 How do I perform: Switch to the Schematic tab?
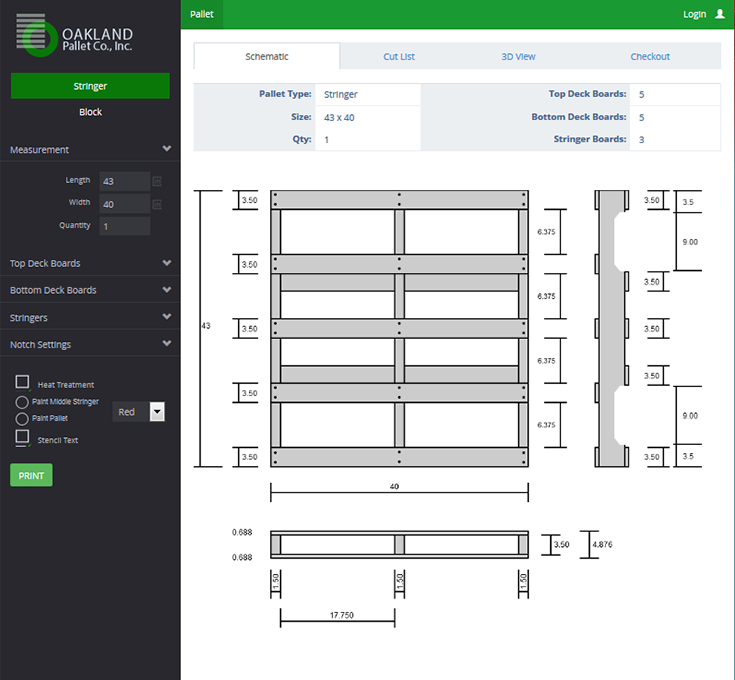coord(267,56)
